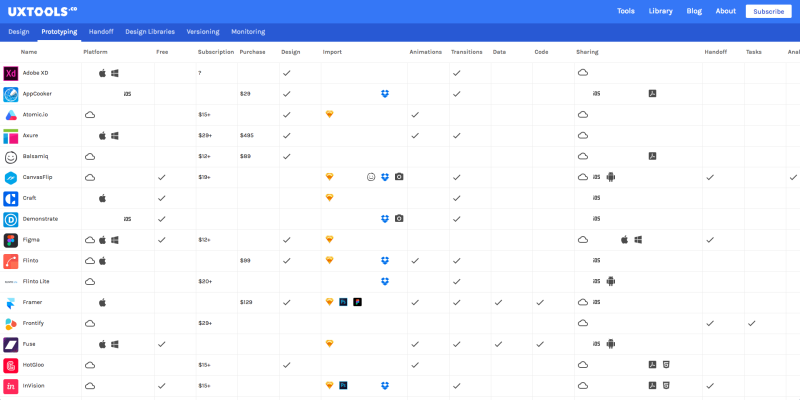The height and width of the screenshot is (400, 800).
Task: Click Windows sharing icon in Figma row
Action: tap(638, 239)
